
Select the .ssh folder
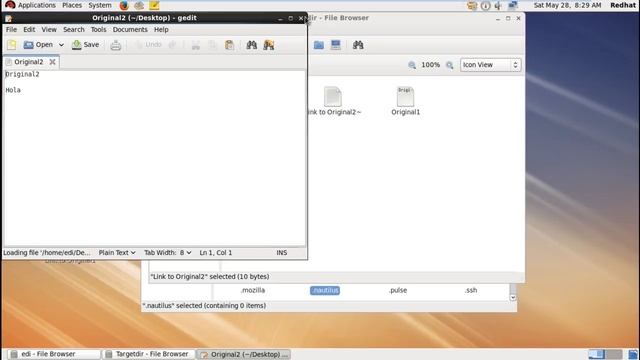[x=471, y=290]
